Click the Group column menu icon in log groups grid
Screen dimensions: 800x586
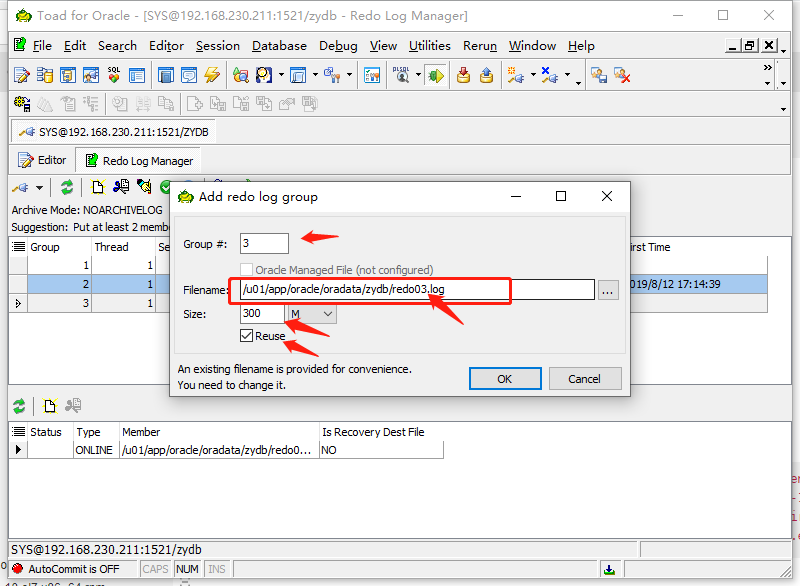coord(19,247)
